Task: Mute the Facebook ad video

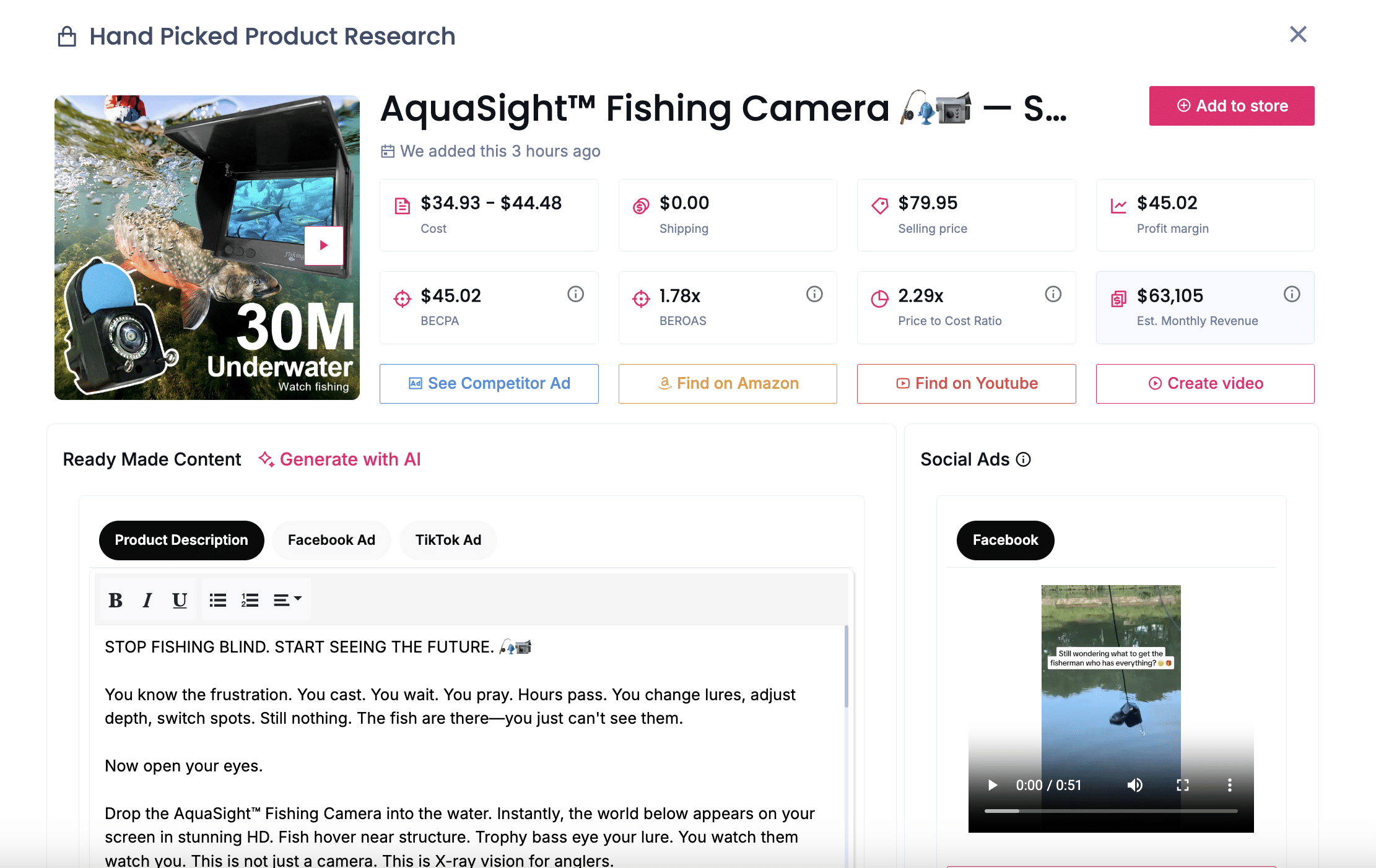Action: click(x=1135, y=785)
